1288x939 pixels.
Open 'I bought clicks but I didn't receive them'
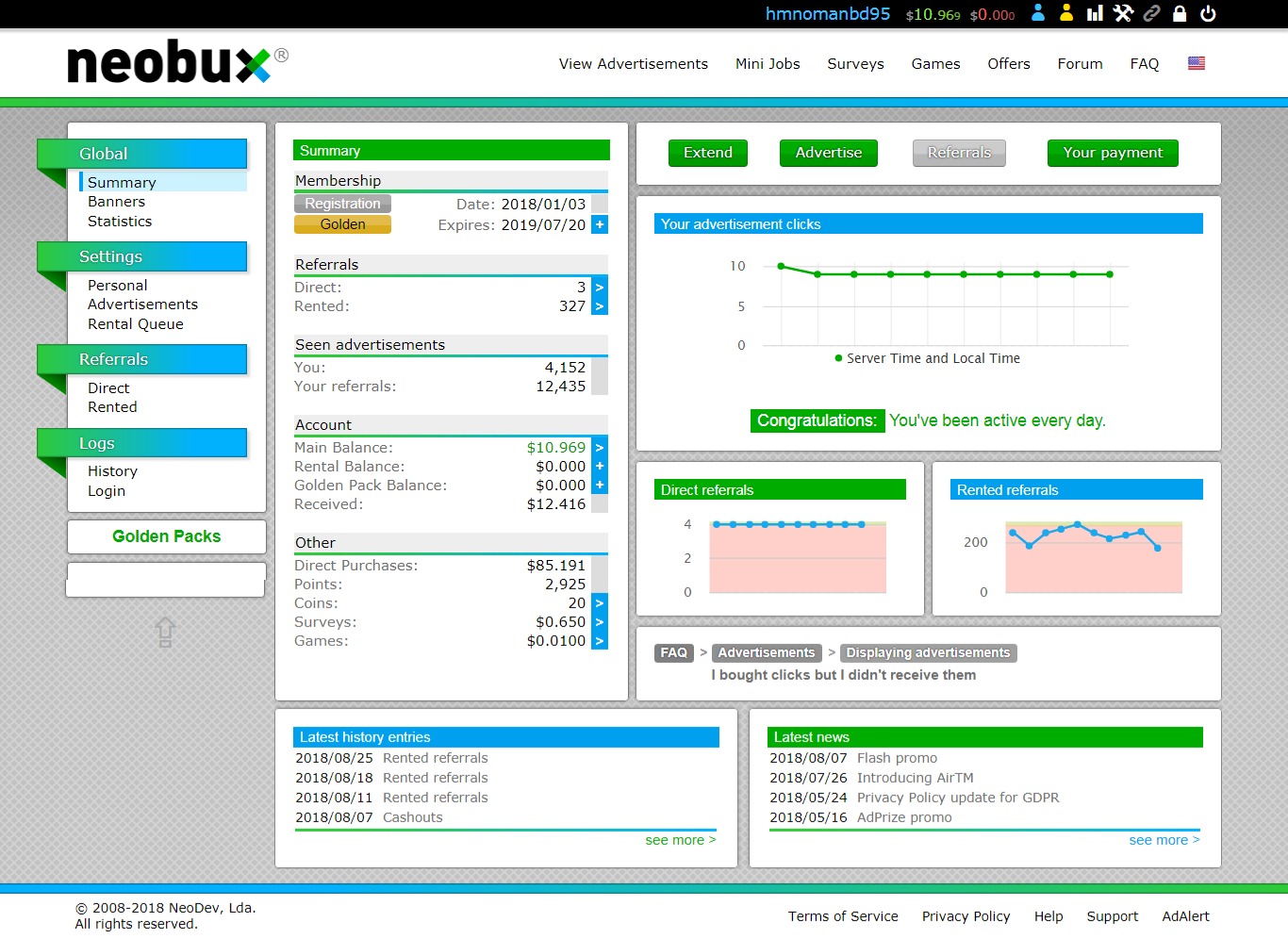click(x=844, y=675)
